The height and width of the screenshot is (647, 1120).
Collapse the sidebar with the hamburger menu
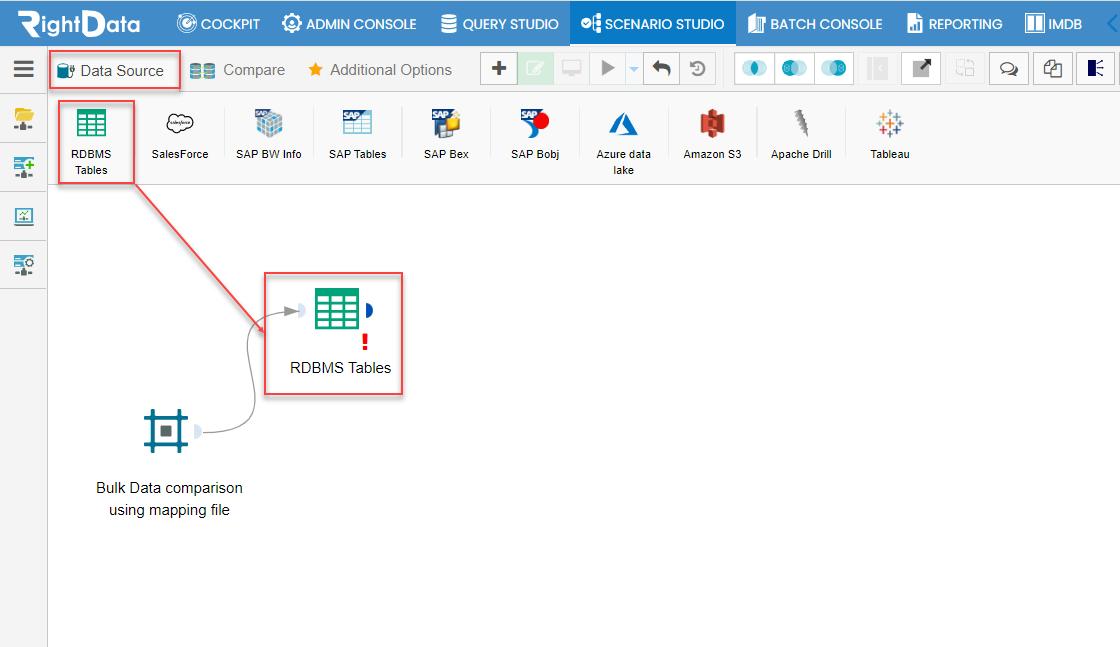click(x=23, y=68)
